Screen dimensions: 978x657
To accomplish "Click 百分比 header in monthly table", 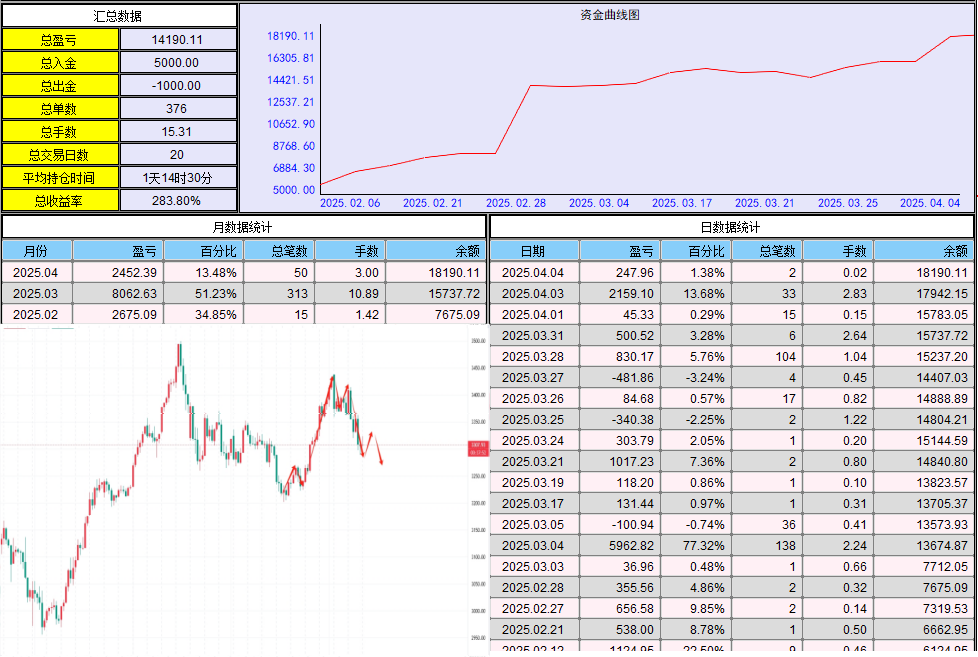I will tap(204, 251).
